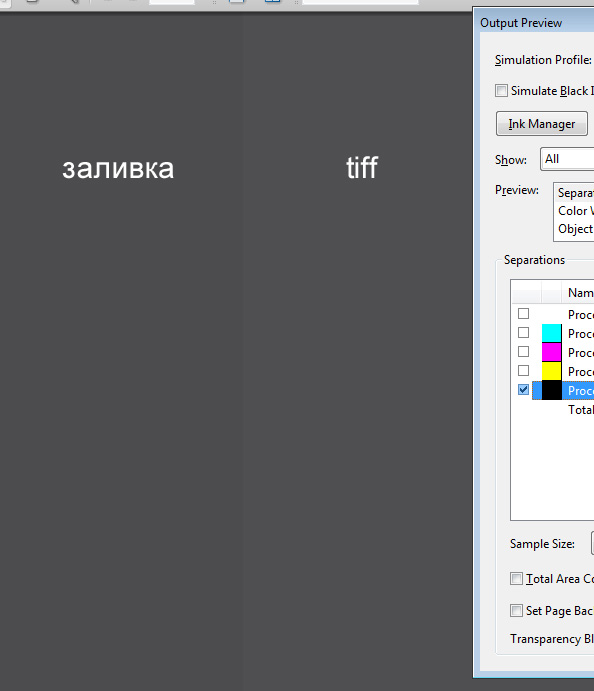Select Object Inspector in the Preview list
The image size is (594, 691).
click(575, 229)
